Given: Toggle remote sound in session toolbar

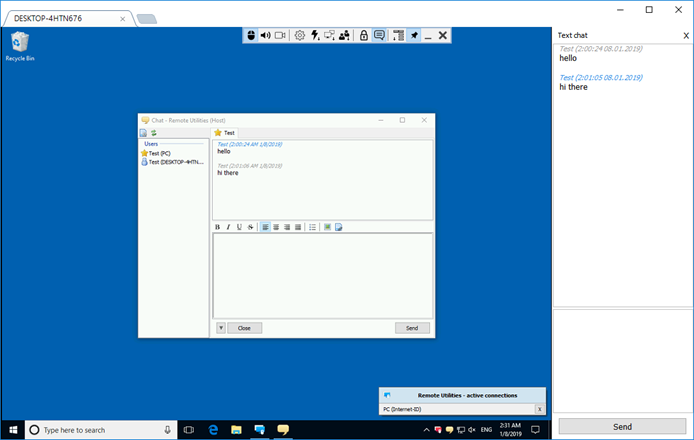Looking at the screenshot, I should pyautogui.click(x=266, y=35).
